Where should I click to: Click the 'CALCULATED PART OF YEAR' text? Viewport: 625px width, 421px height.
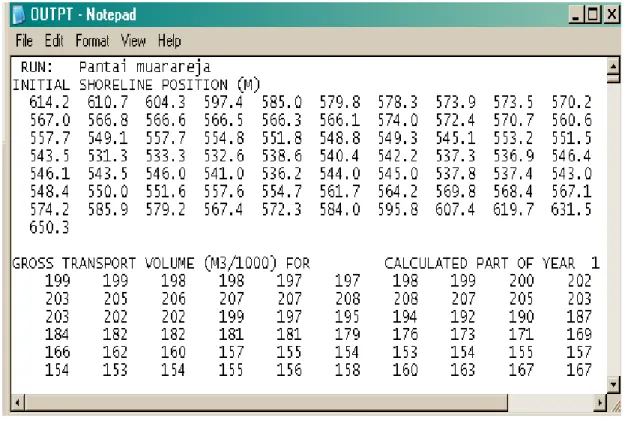coord(480,264)
